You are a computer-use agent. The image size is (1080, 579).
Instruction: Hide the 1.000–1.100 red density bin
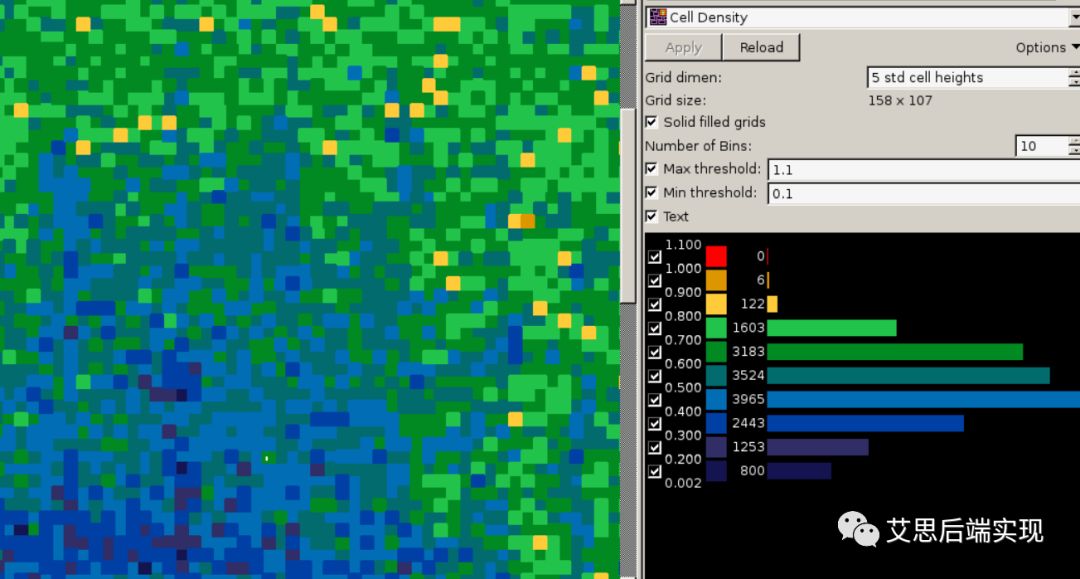[x=655, y=257]
